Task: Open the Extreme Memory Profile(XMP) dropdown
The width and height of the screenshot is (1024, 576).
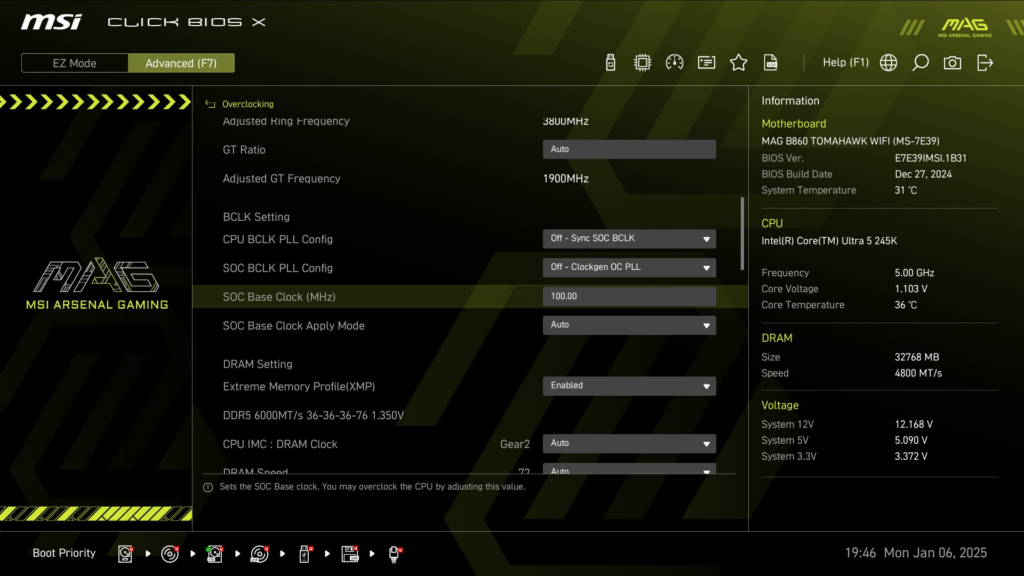Action: (628, 385)
